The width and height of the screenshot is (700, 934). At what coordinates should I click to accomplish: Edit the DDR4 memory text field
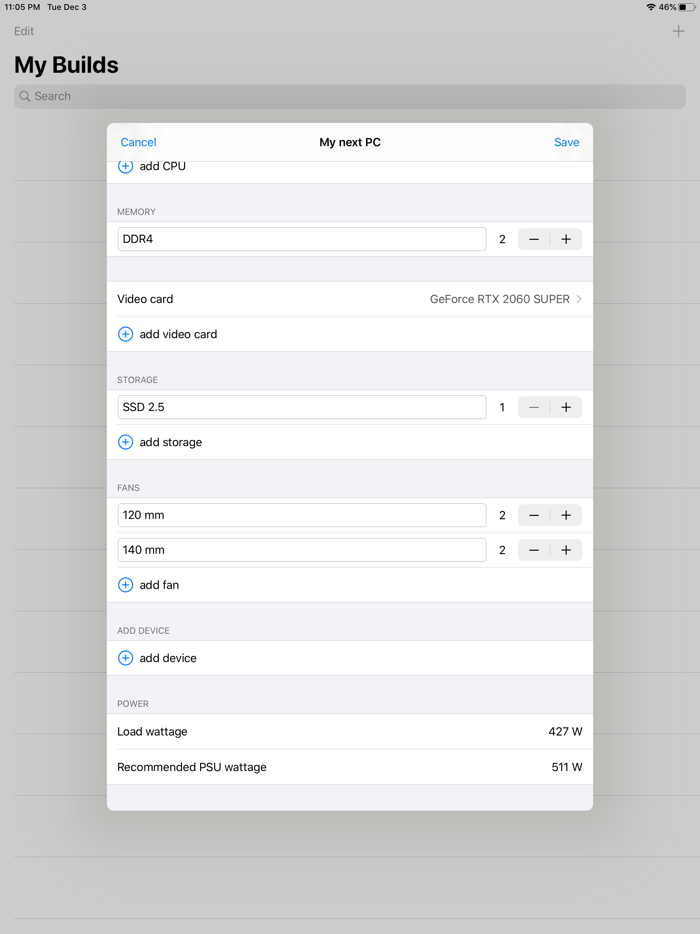click(300, 238)
